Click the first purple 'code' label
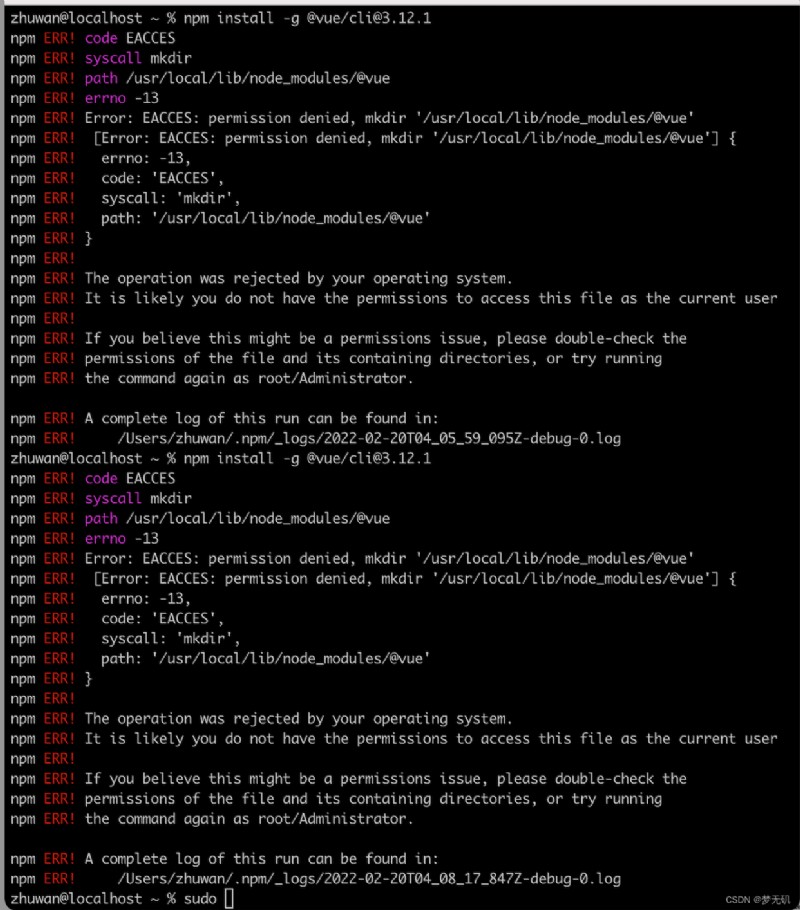800x910 pixels. click(x=101, y=38)
